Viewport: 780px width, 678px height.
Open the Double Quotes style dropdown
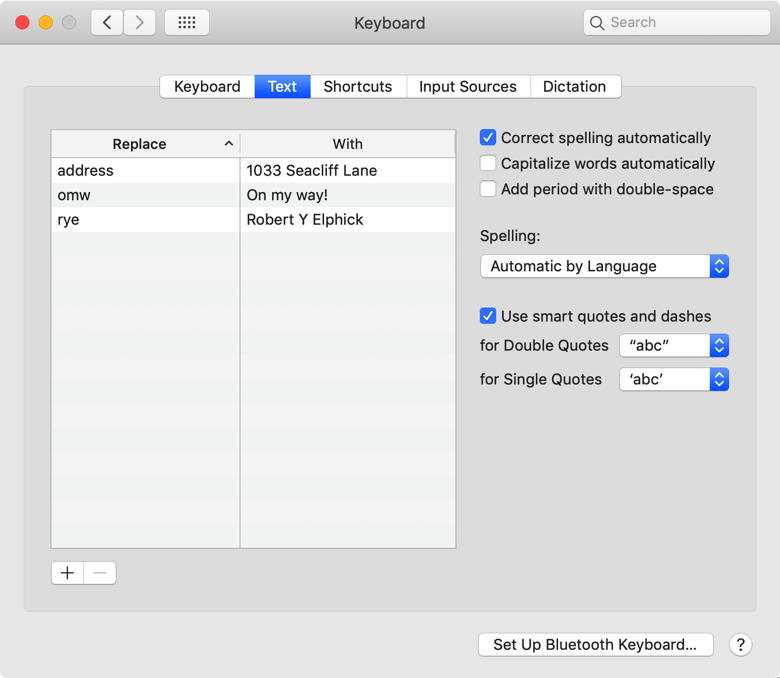pyautogui.click(x=673, y=345)
